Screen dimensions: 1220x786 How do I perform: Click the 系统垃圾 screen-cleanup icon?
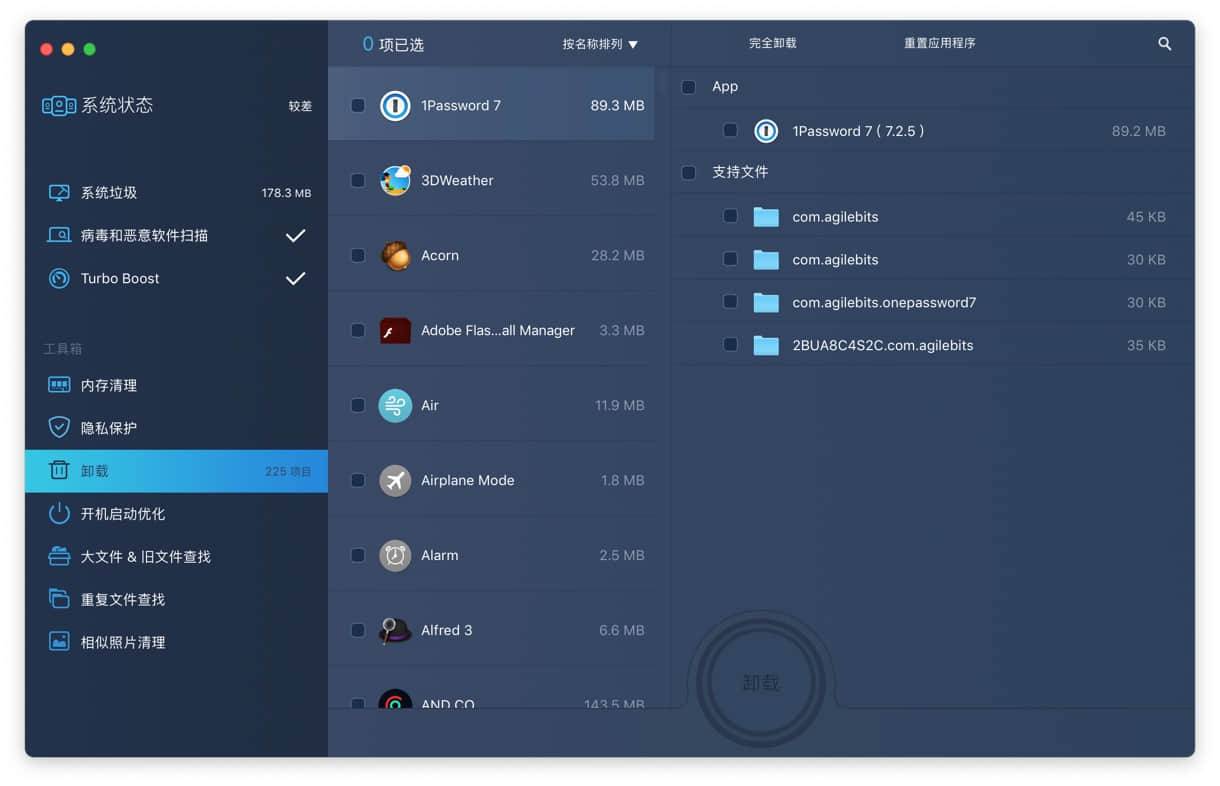(x=59, y=193)
